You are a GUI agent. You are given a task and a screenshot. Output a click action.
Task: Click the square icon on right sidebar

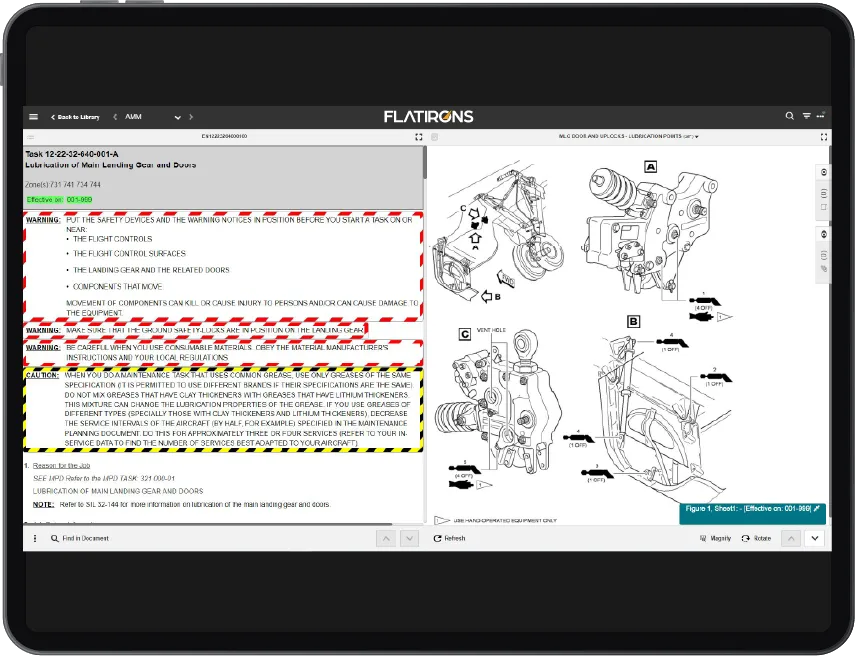pyautogui.click(x=824, y=207)
